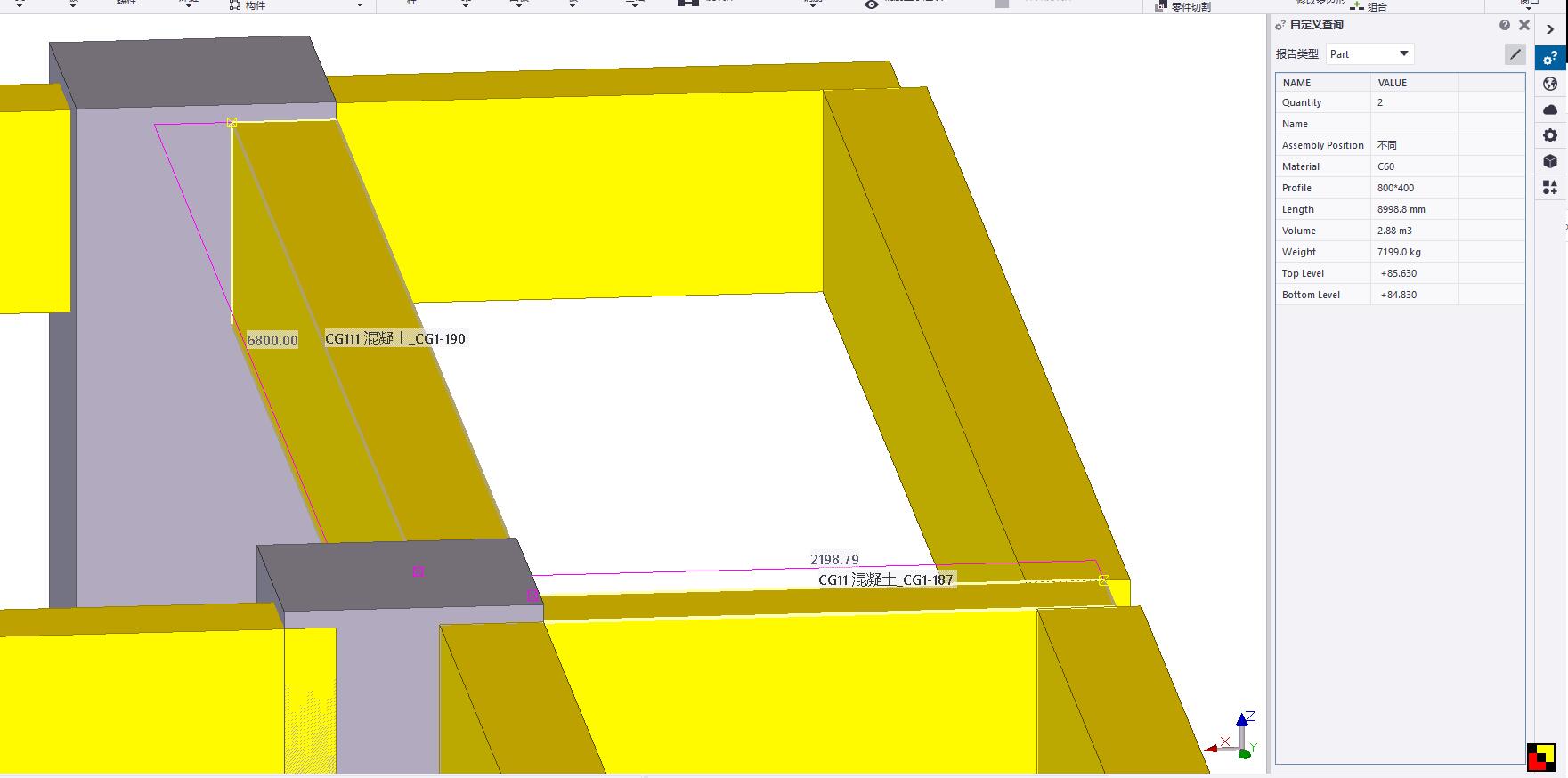This screenshot has height=778, width=1568.
Task: Click the 6800.00 dimension label in view
Action: 272,340
